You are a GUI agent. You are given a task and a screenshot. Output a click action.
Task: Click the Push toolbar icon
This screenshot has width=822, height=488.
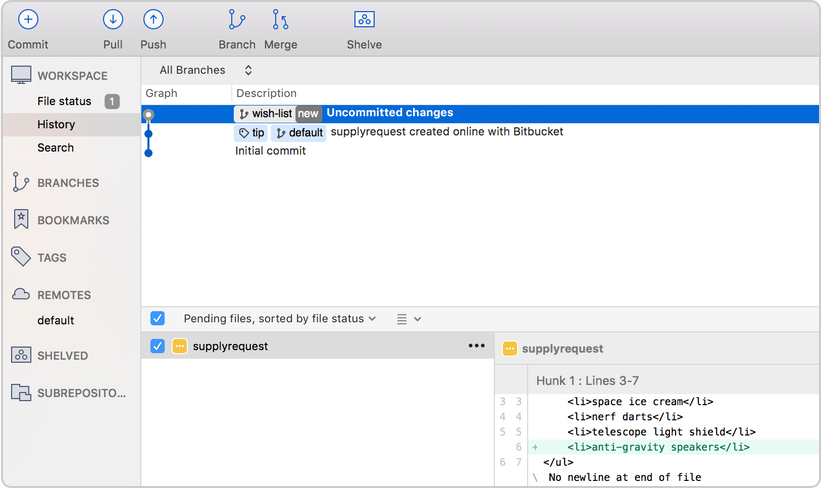(x=153, y=20)
